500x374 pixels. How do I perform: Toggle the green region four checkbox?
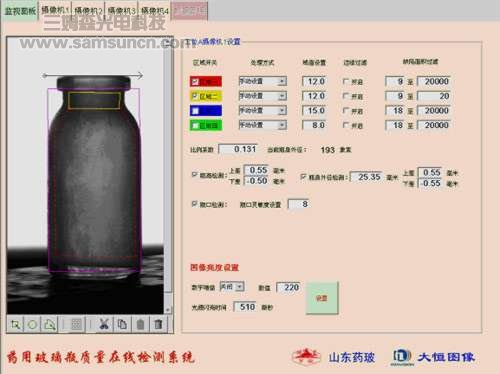pyautogui.click(x=195, y=125)
